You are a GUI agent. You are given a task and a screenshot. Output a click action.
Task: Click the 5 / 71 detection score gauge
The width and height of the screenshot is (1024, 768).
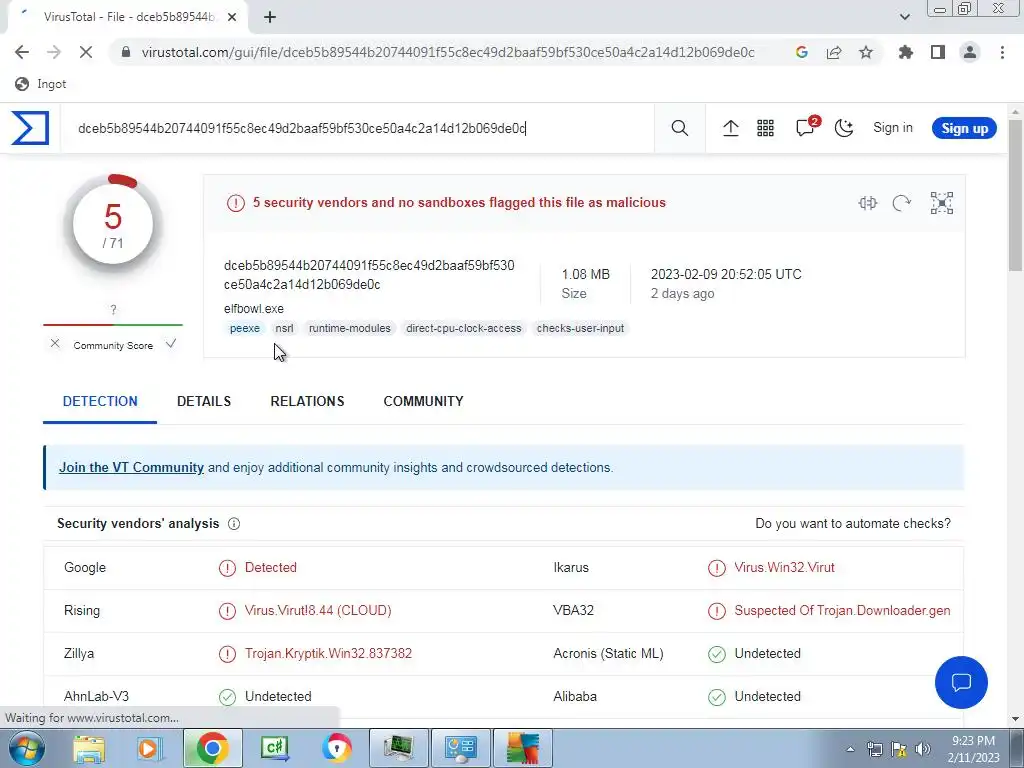click(113, 224)
